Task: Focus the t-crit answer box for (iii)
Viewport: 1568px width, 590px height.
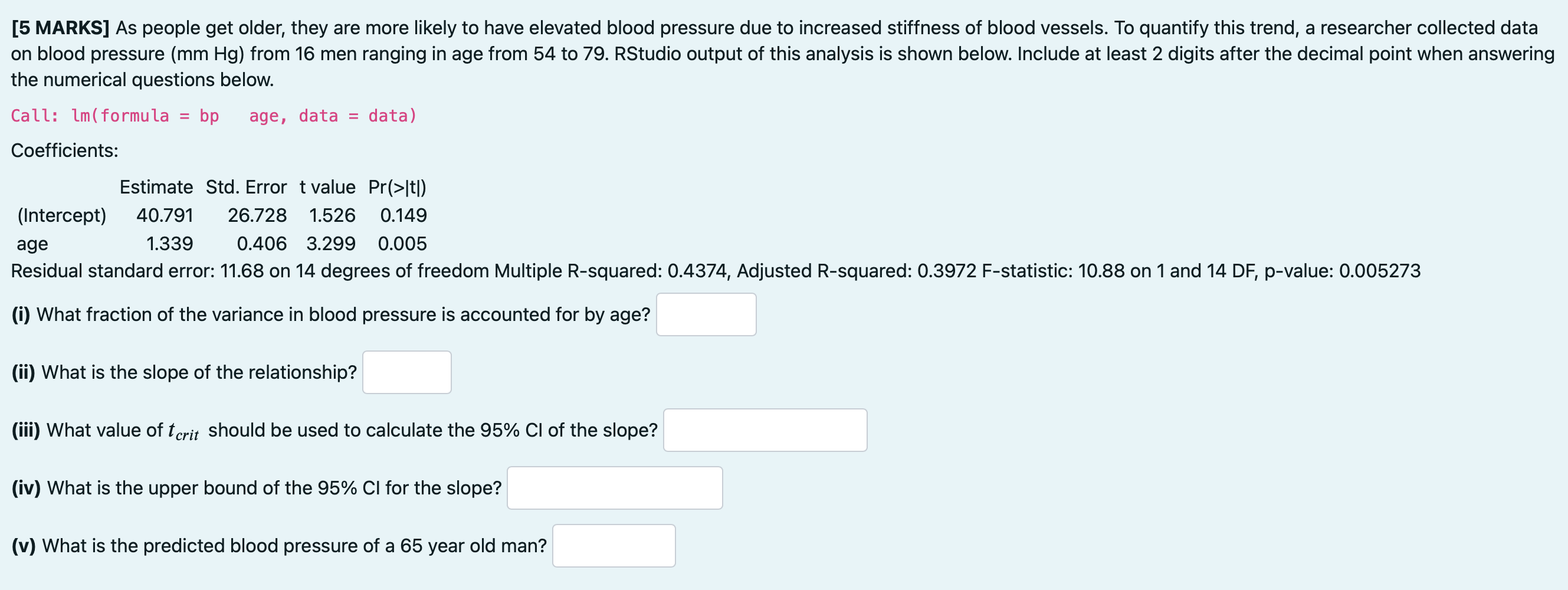Action: click(765, 430)
